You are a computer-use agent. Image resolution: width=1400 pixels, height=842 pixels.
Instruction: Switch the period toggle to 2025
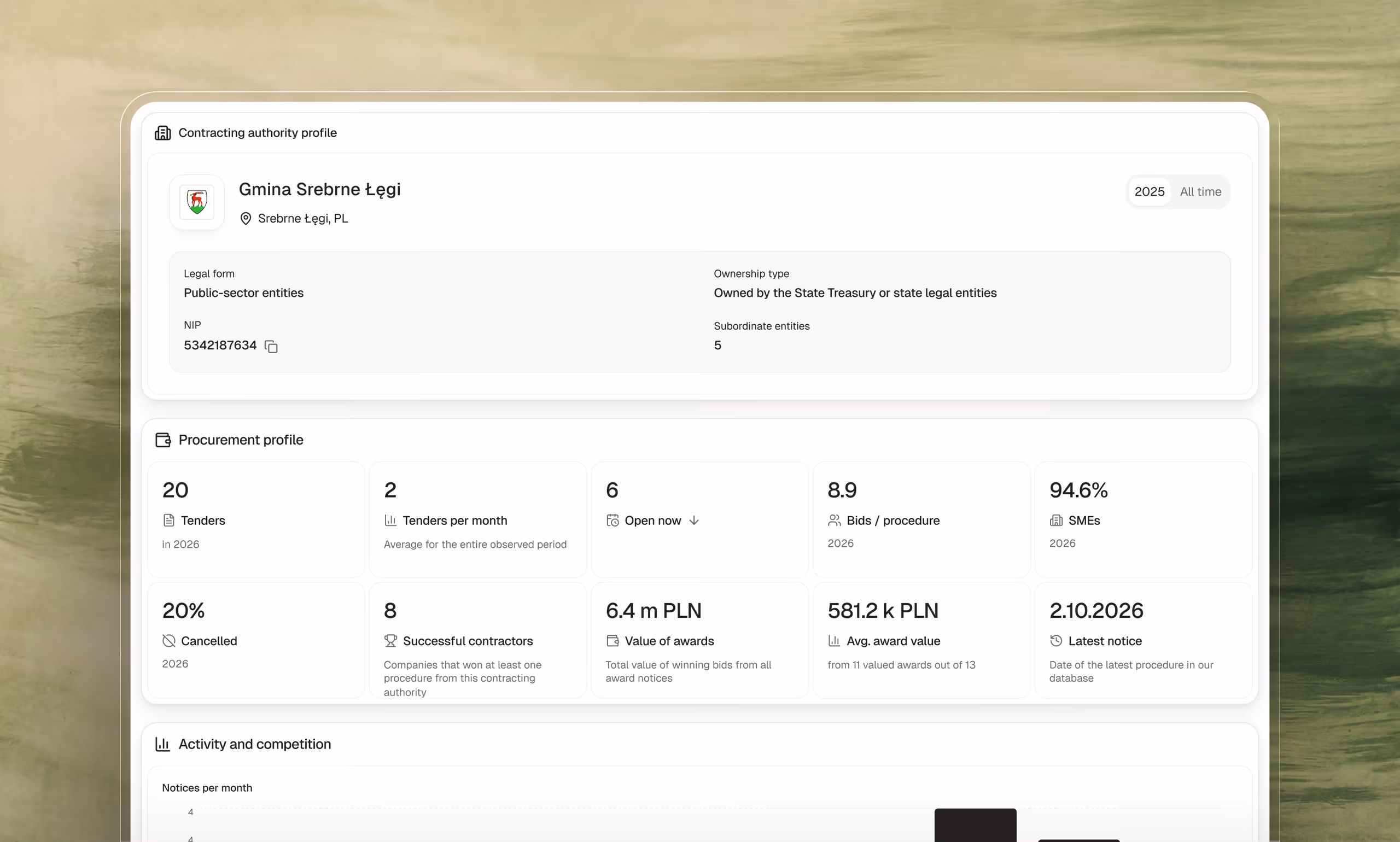1149,192
